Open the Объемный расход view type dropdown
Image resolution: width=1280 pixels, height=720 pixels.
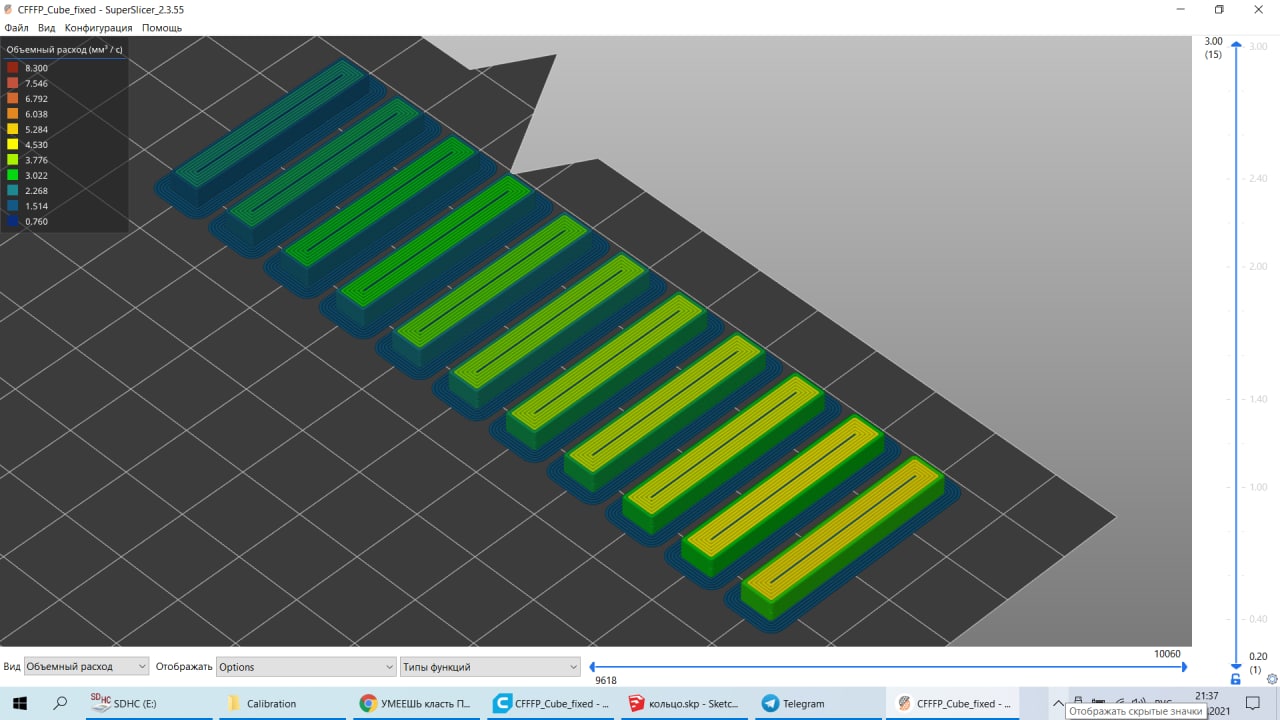[x=86, y=666]
